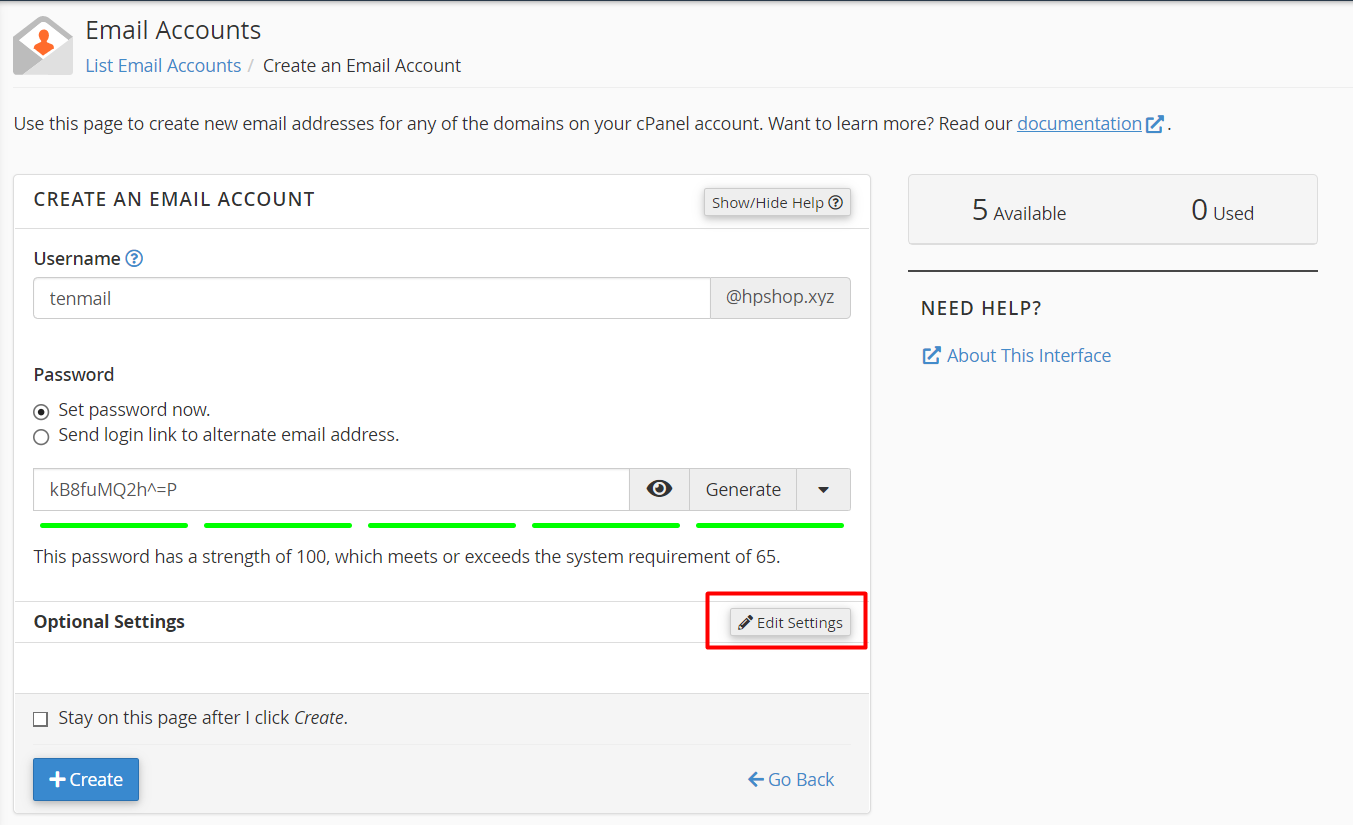Click the @hpshop.xyz domain label
Screen dimensions: 1353x825
click(x=780, y=298)
